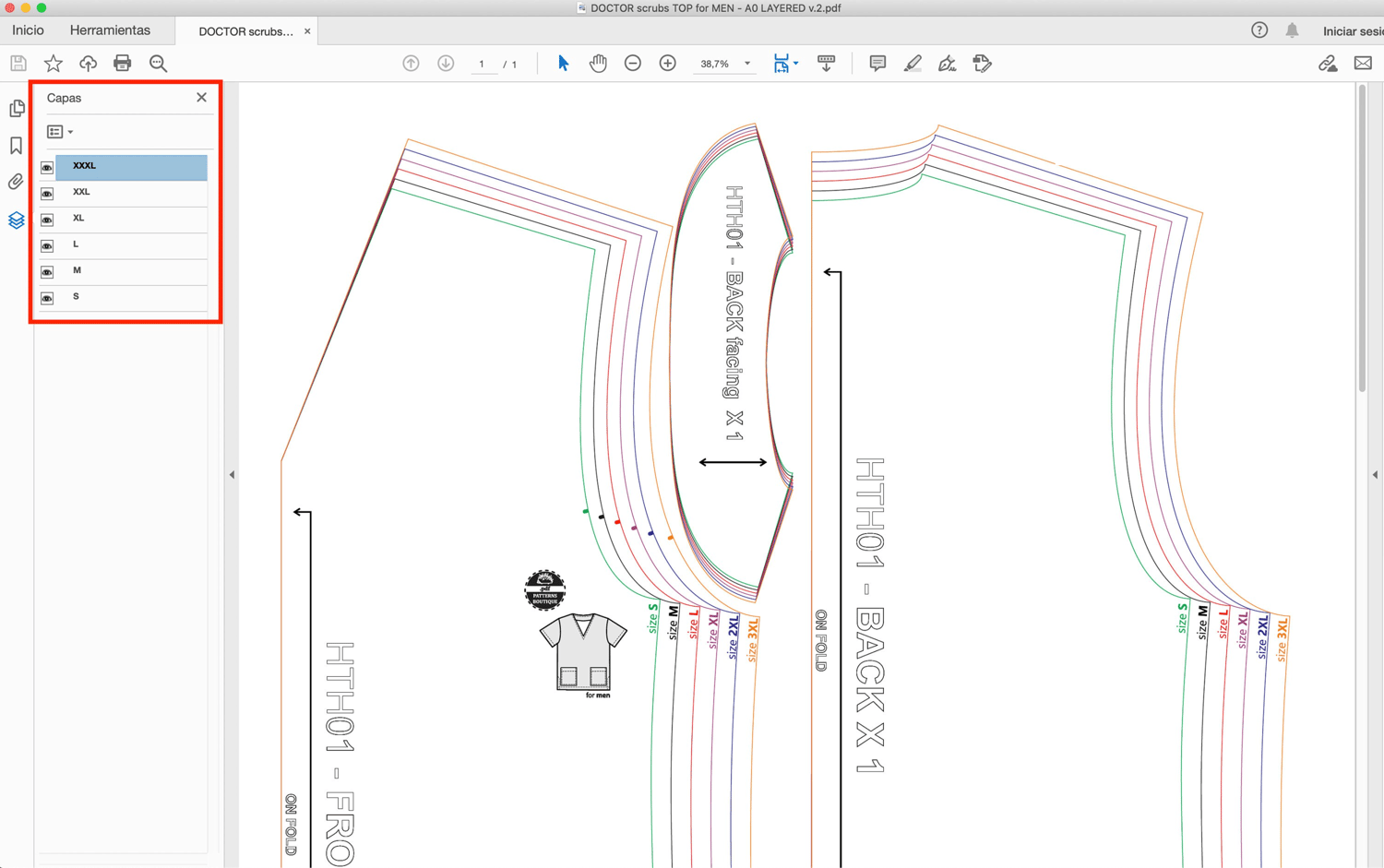Click the current page number field
This screenshot has width=1384, height=868.
(482, 64)
